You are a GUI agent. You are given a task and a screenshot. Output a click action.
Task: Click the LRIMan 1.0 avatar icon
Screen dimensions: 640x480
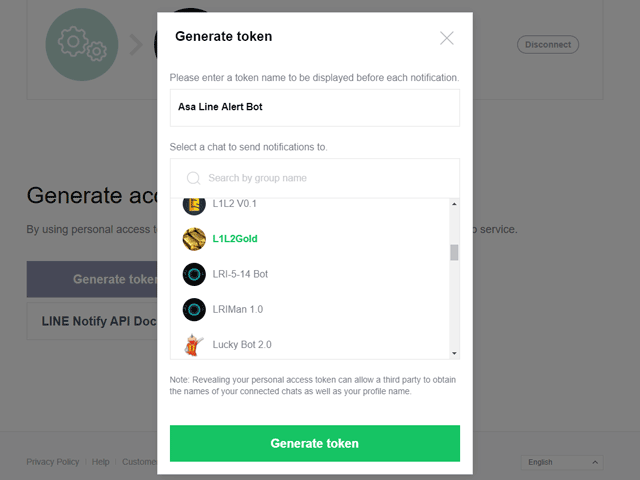[x=194, y=309]
